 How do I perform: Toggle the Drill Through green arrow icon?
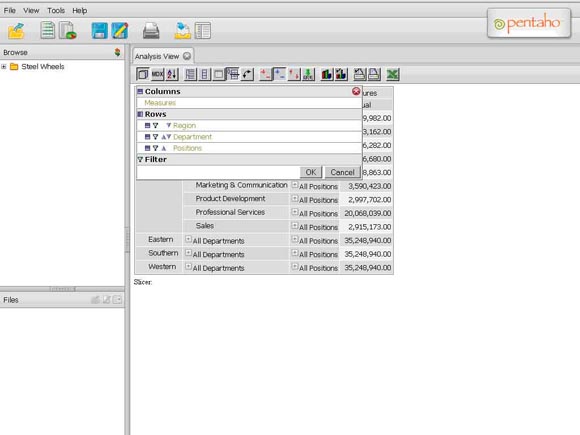[x=308, y=74]
